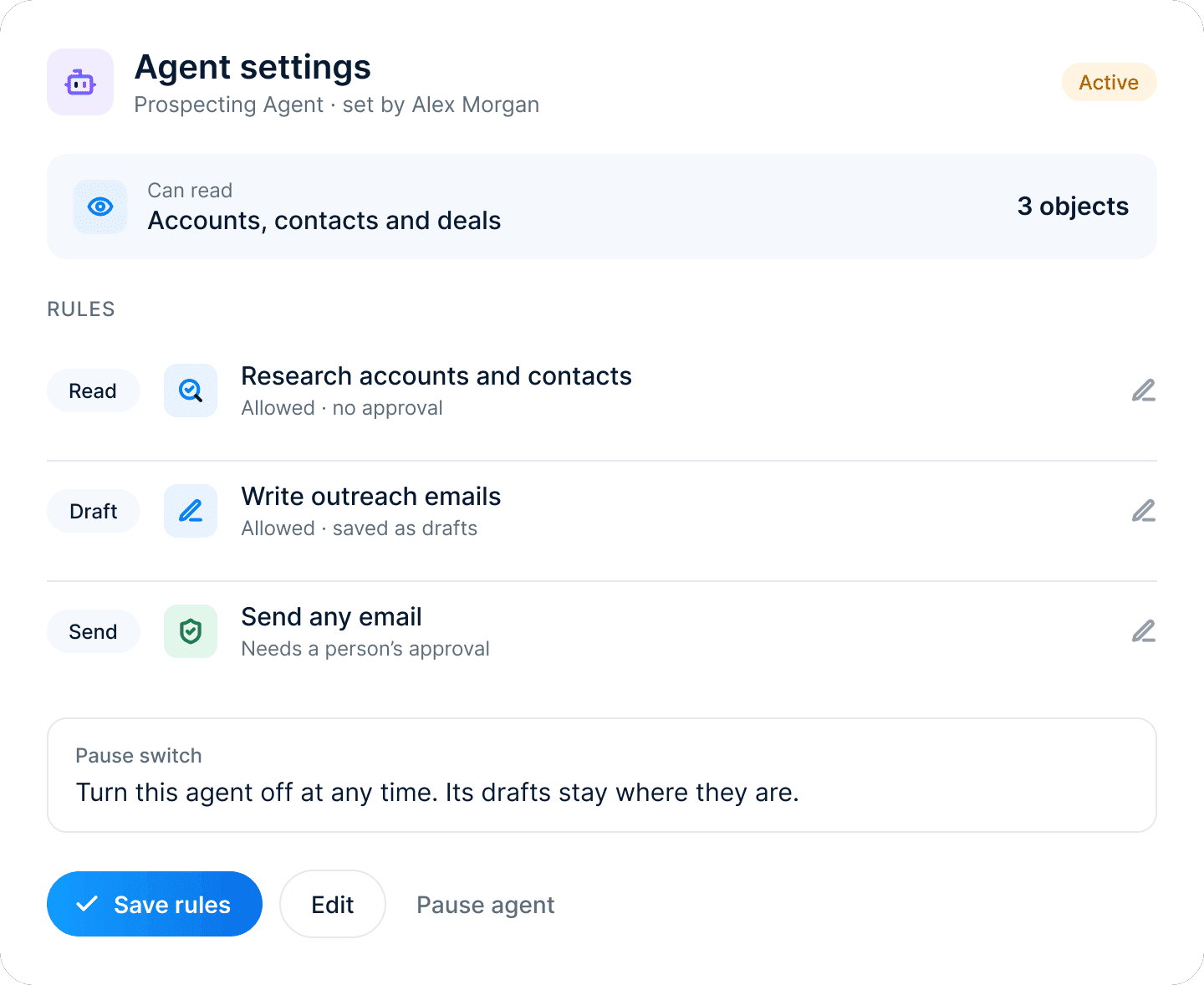This screenshot has width=1204, height=985.
Task: Click the Save rules button
Action: (x=155, y=904)
